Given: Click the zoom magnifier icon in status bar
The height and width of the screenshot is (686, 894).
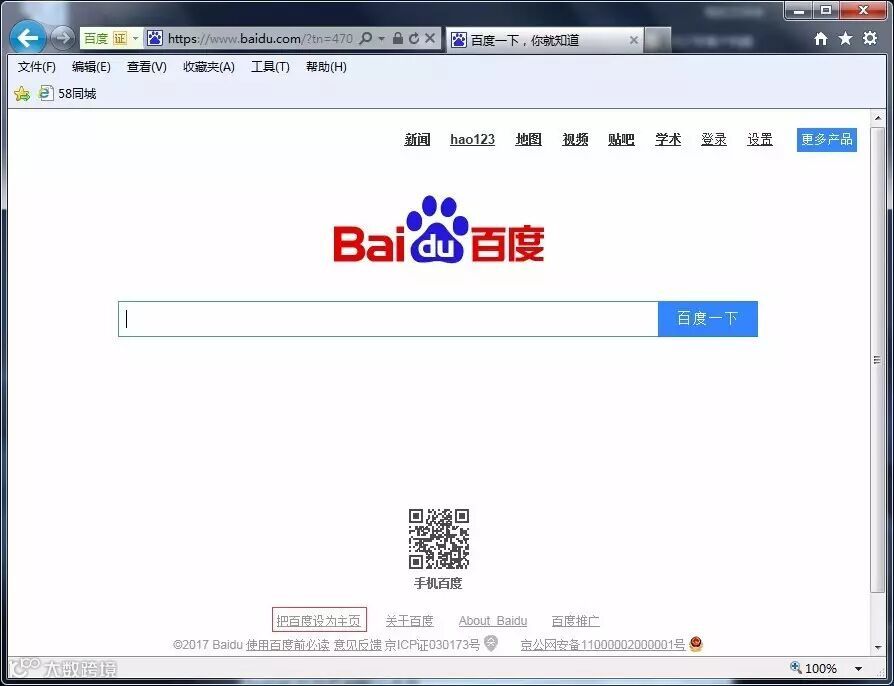Looking at the screenshot, I should click(x=795, y=667).
